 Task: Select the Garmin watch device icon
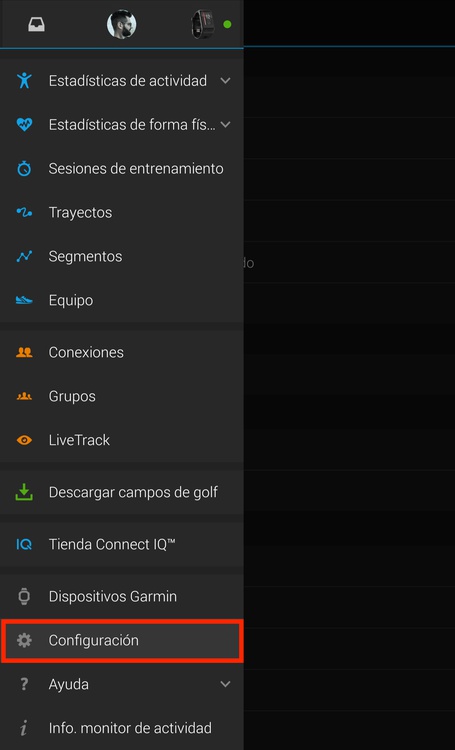202,24
